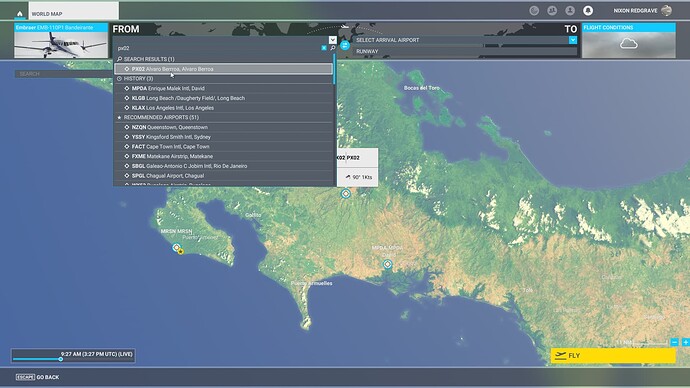This screenshot has height=388, width=690.
Task: Adjust the map zoom scale slider
Action: click(x=650, y=343)
